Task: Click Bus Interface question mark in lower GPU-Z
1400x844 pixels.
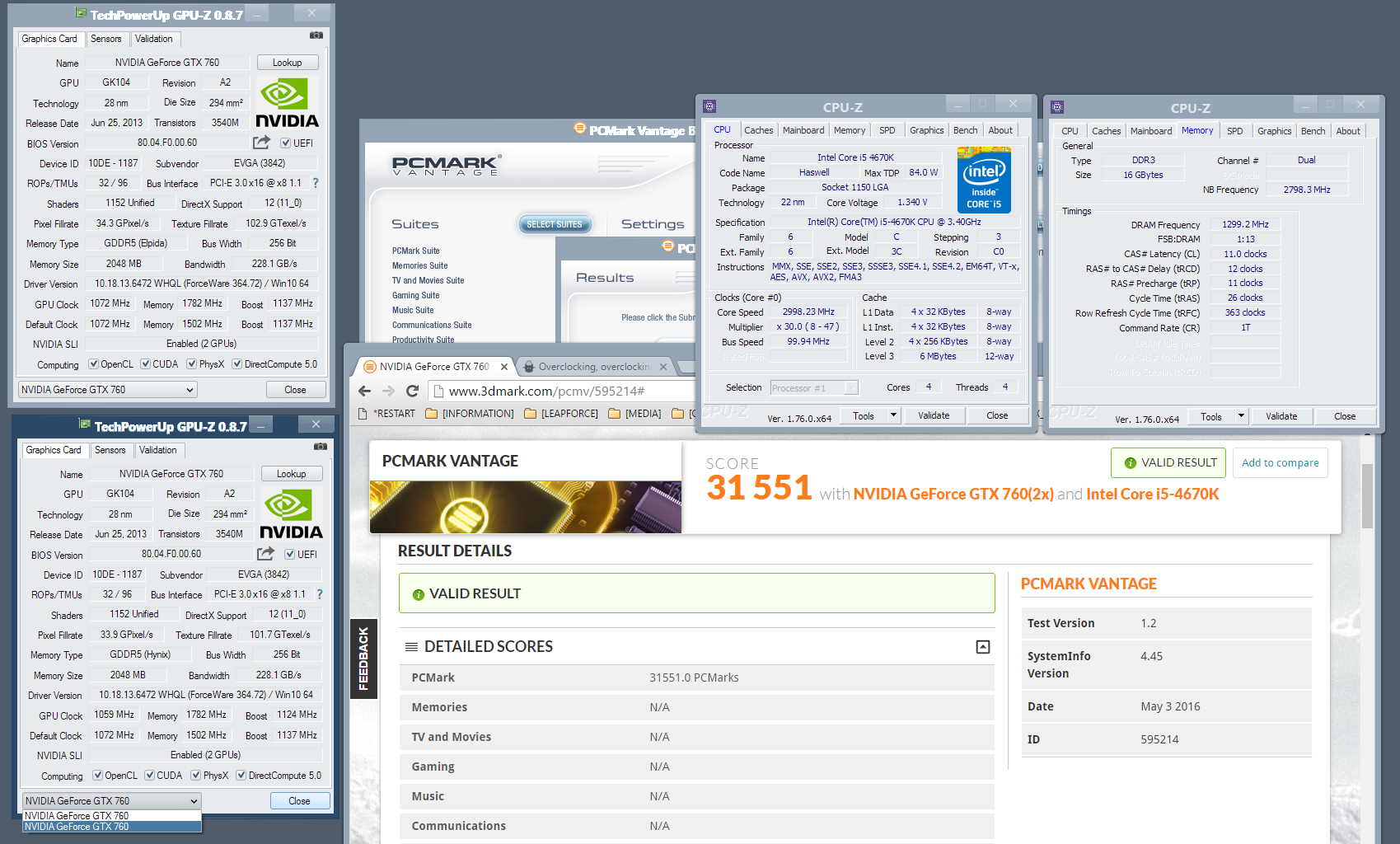Action: click(x=320, y=594)
